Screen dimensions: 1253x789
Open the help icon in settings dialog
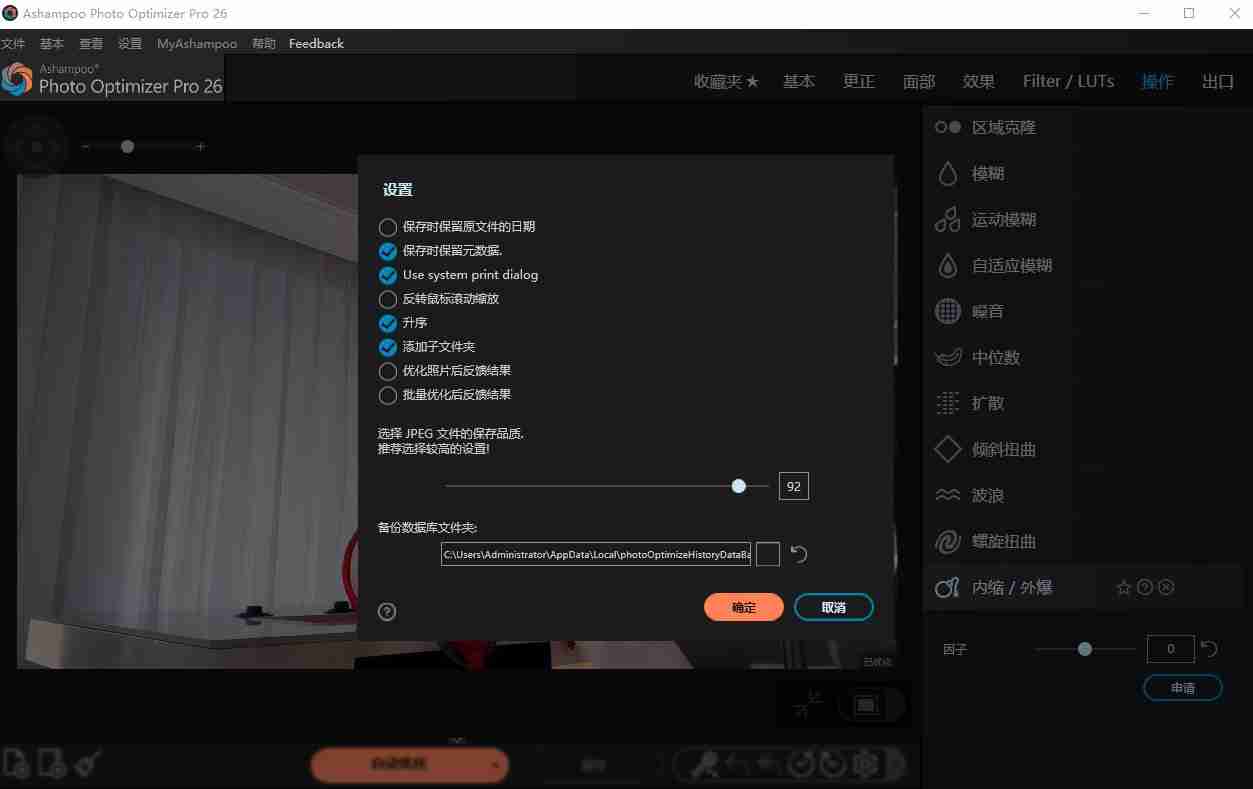click(x=387, y=611)
